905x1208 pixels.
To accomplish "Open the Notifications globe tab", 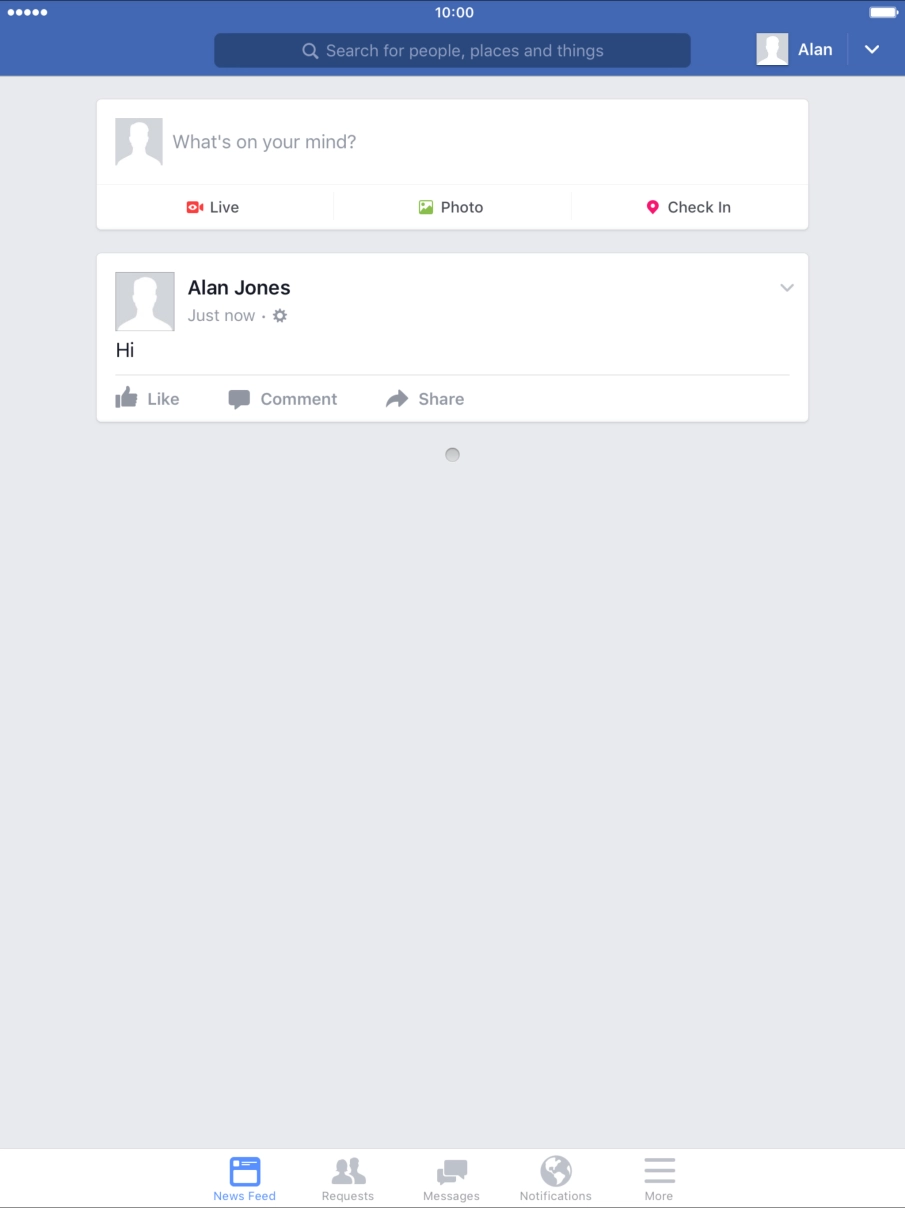I will click(556, 1179).
